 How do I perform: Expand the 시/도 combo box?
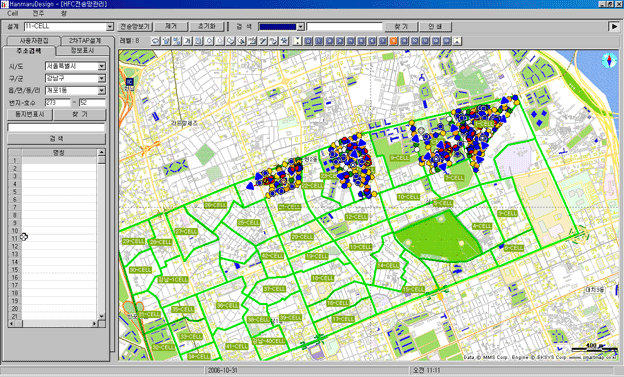(101, 66)
